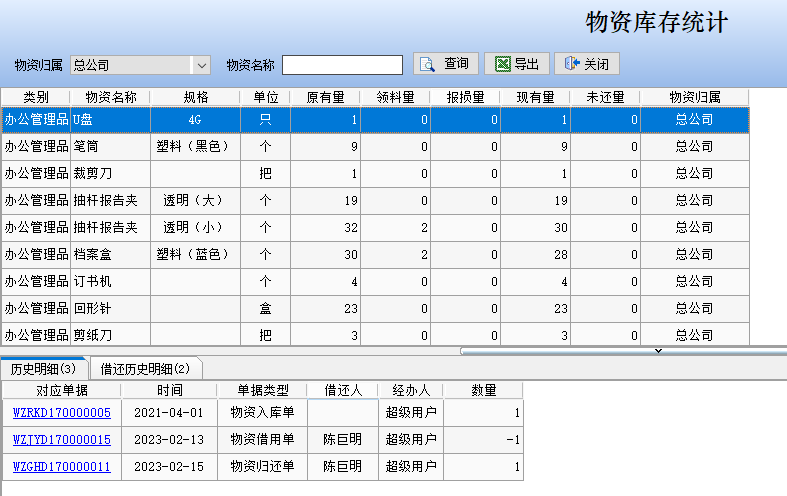This screenshot has width=787, height=496.
Task: Switch to 历史明细(3) tab
Action: [43, 369]
